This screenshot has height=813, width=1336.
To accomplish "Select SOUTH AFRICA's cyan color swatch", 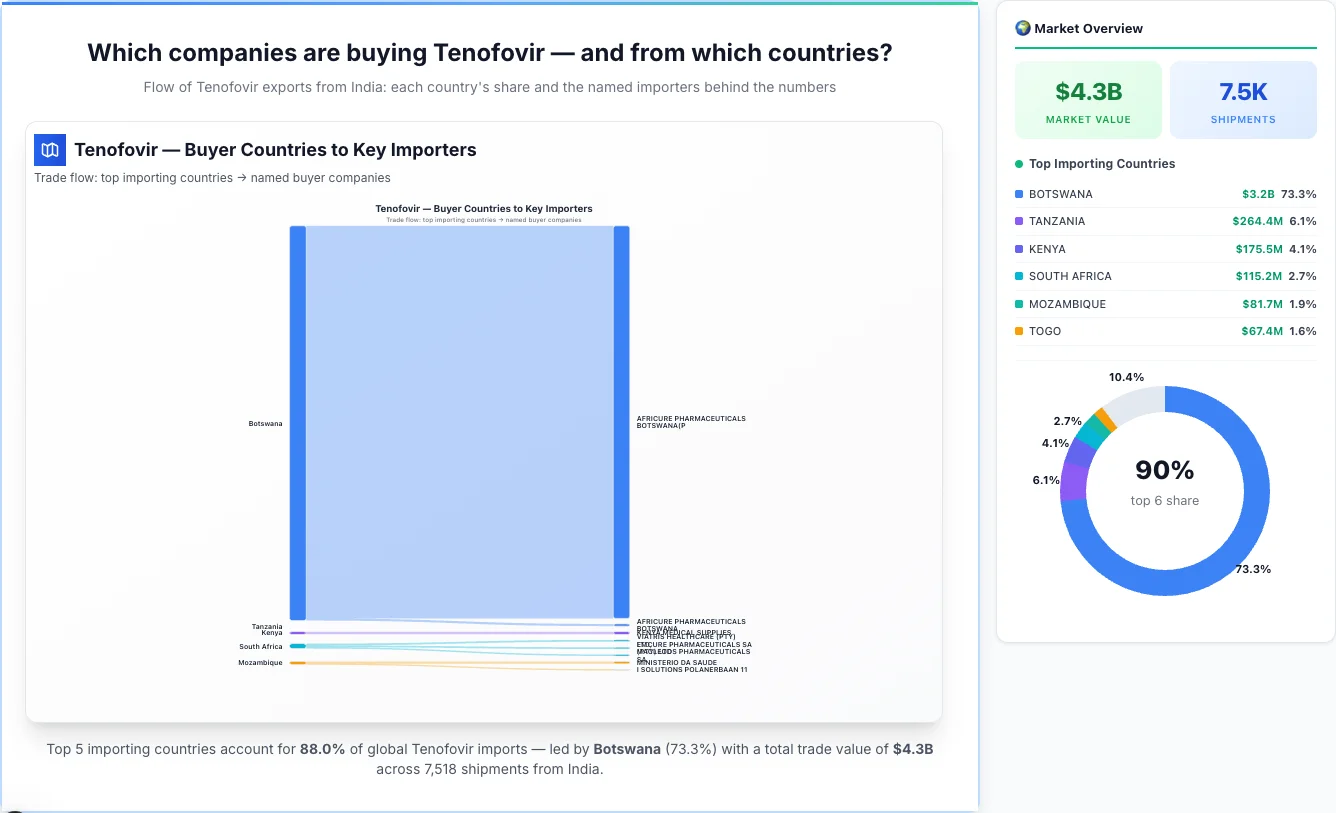I will [x=1020, y=276].
